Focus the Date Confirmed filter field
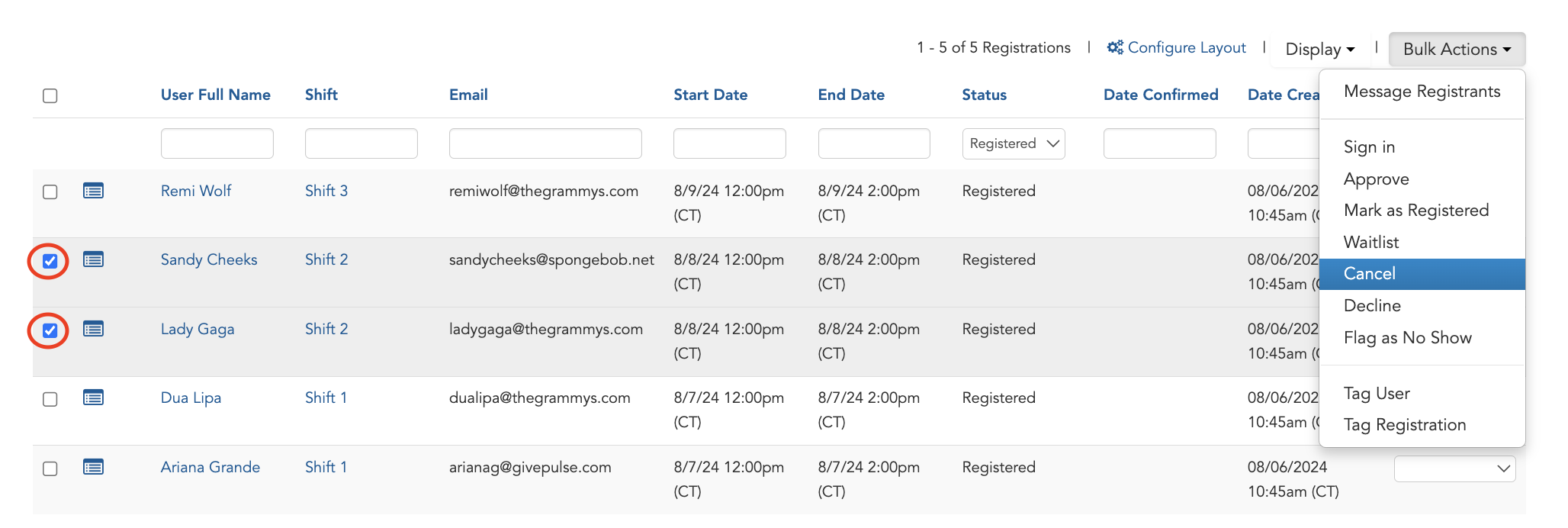The image size is (1568, 528). (x=1160, y=143)
